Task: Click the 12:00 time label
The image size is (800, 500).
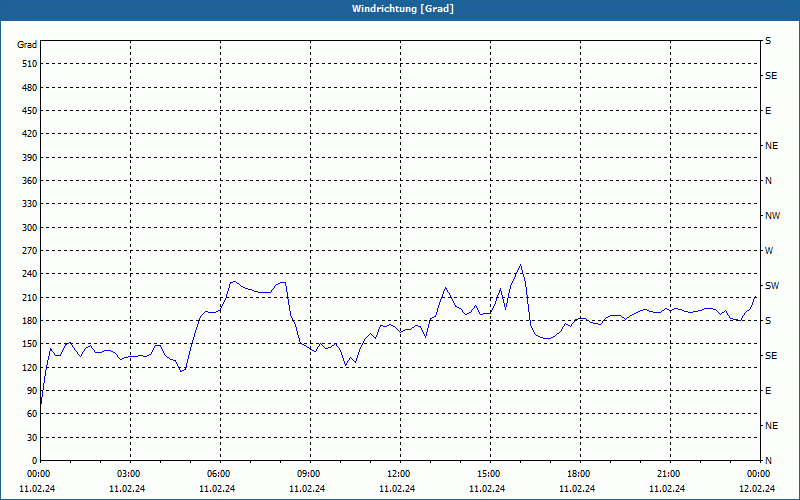Action: pyautogui.click(x=399, y=474)
